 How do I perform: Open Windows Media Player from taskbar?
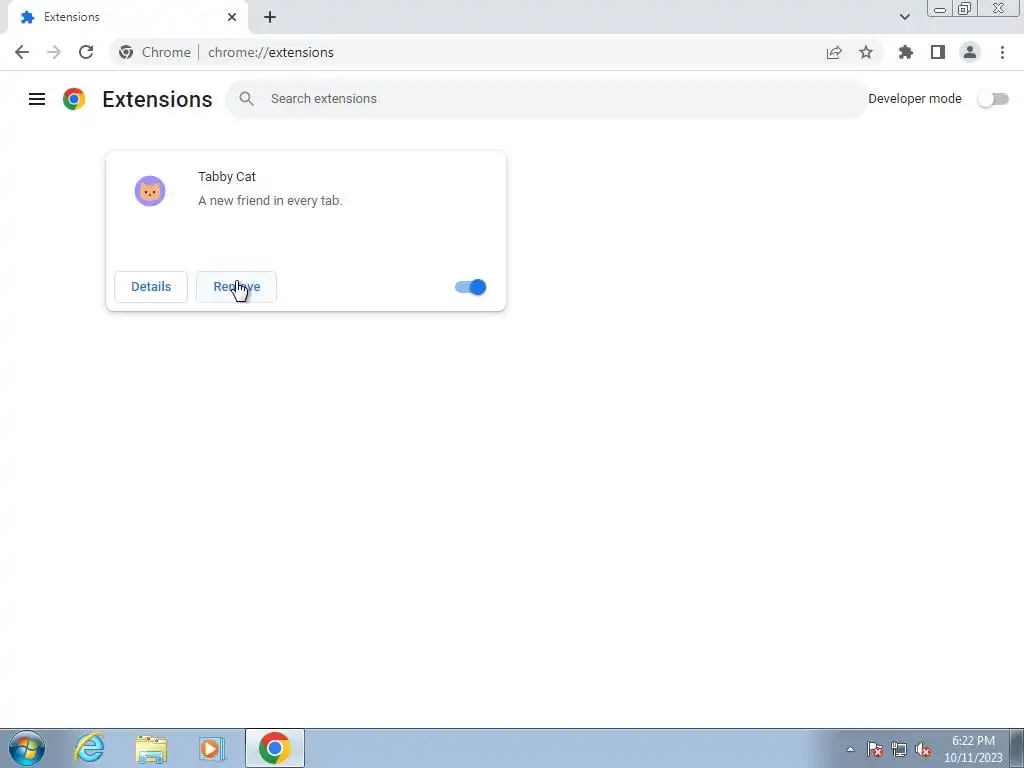click(212, 748)
